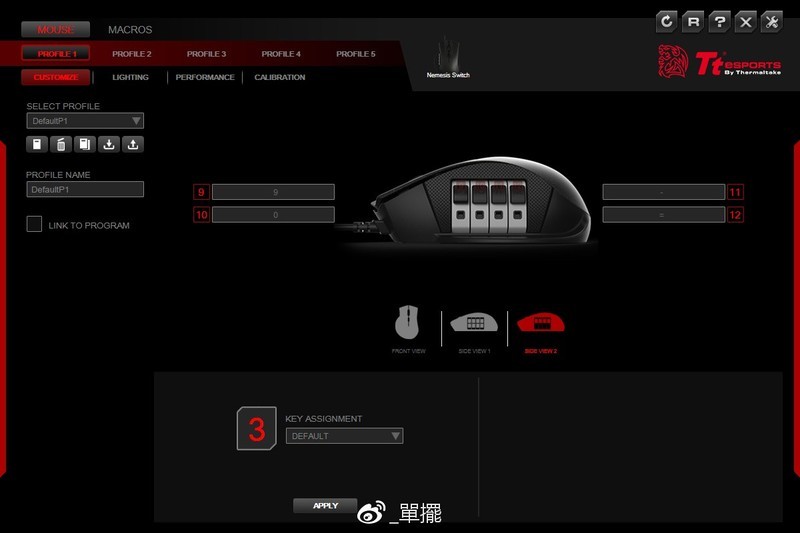Open the PERFORMANCE section
Image resolution: width=800 pixels, height=533 pixels.
pos(205,77)
